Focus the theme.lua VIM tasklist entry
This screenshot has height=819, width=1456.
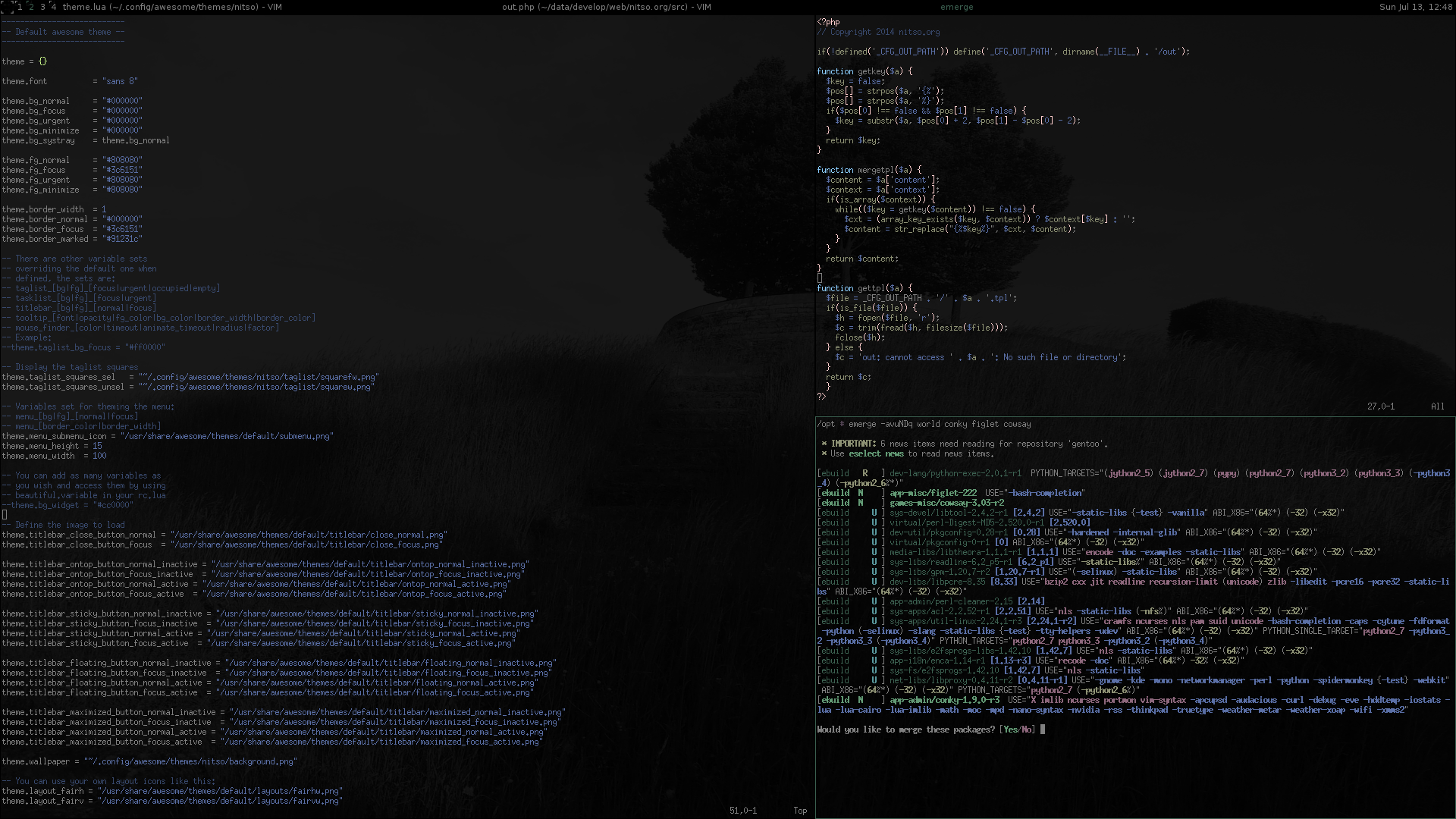[x=172, y=7]
